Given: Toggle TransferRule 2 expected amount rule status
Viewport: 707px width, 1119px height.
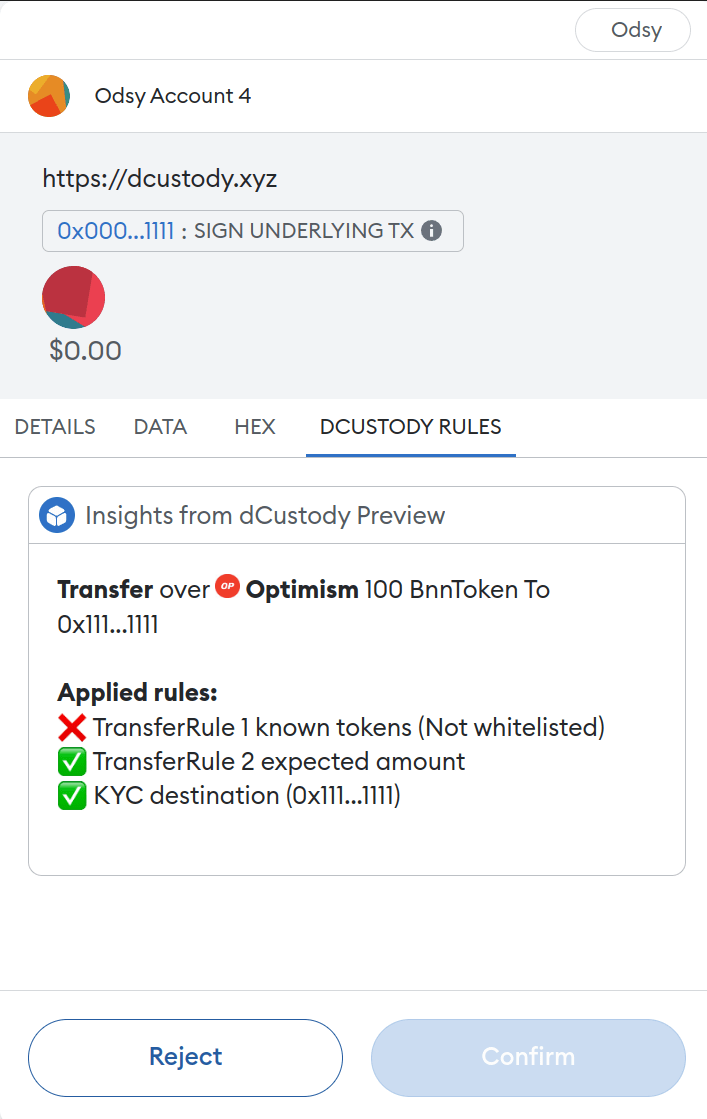Looking at the screenshot, I should pyautogui.click(x=70, y=761).
